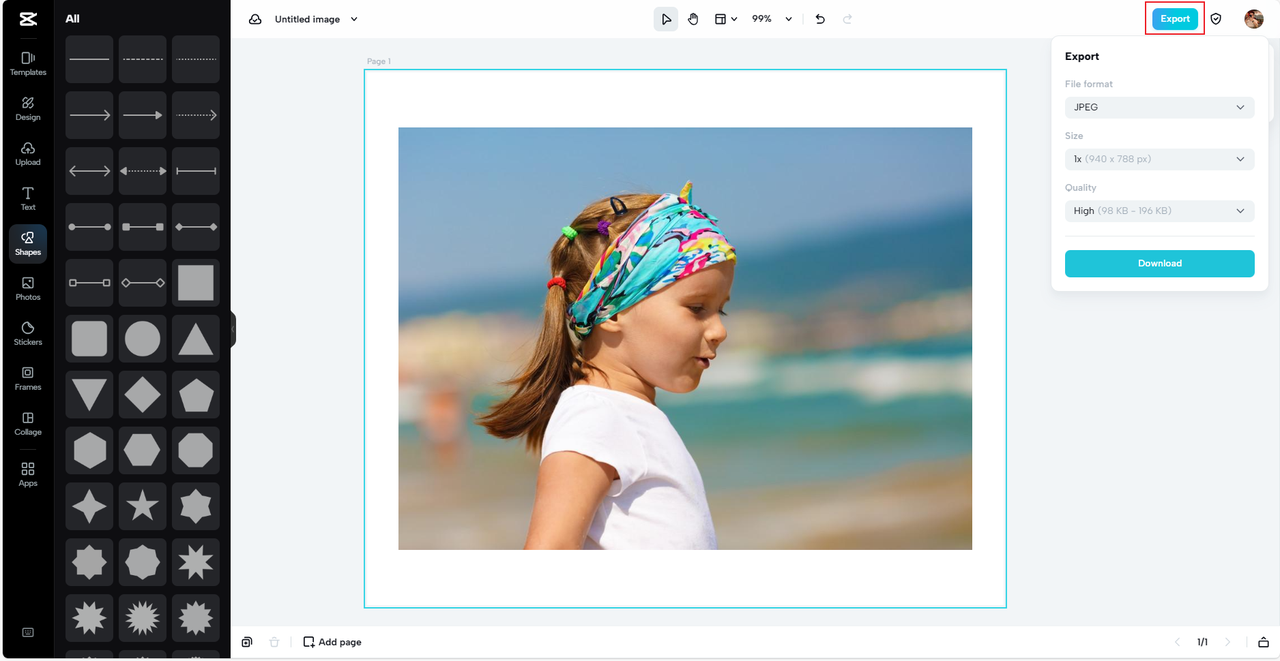Go to the next page arrow

click(1228, 642)
